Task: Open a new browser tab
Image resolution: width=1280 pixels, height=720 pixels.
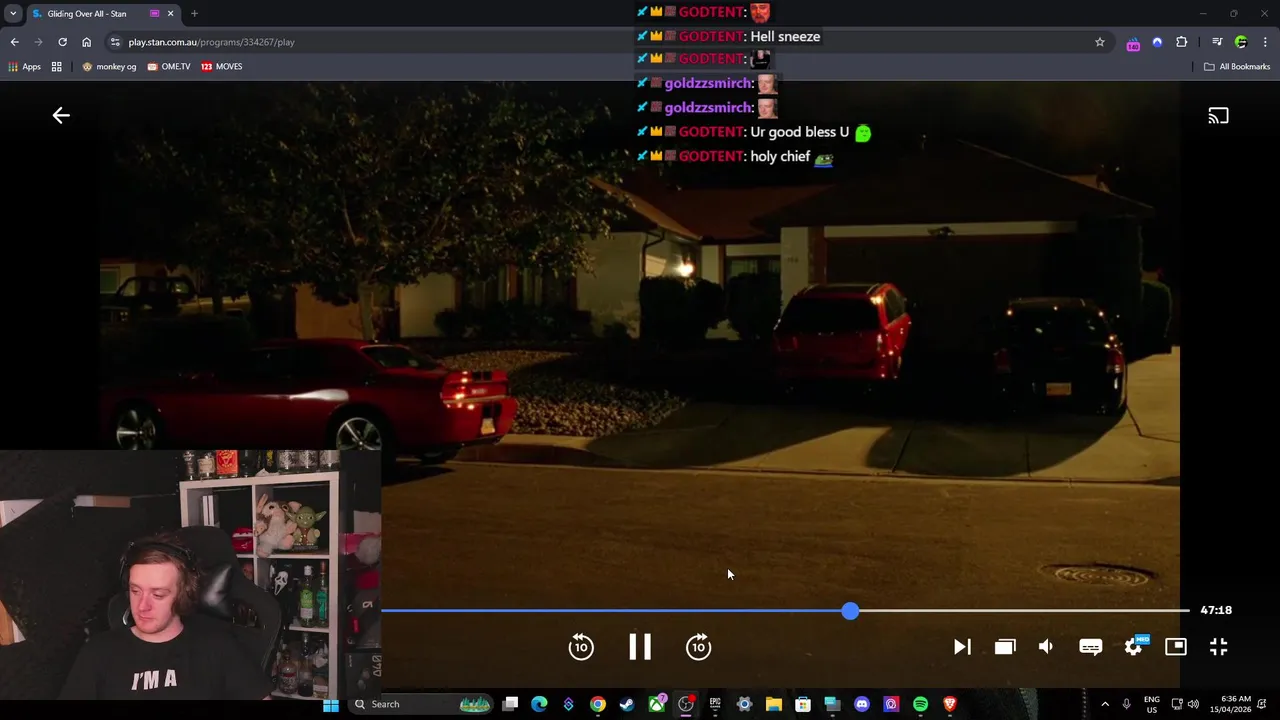Action: click(x=194, y=14)
